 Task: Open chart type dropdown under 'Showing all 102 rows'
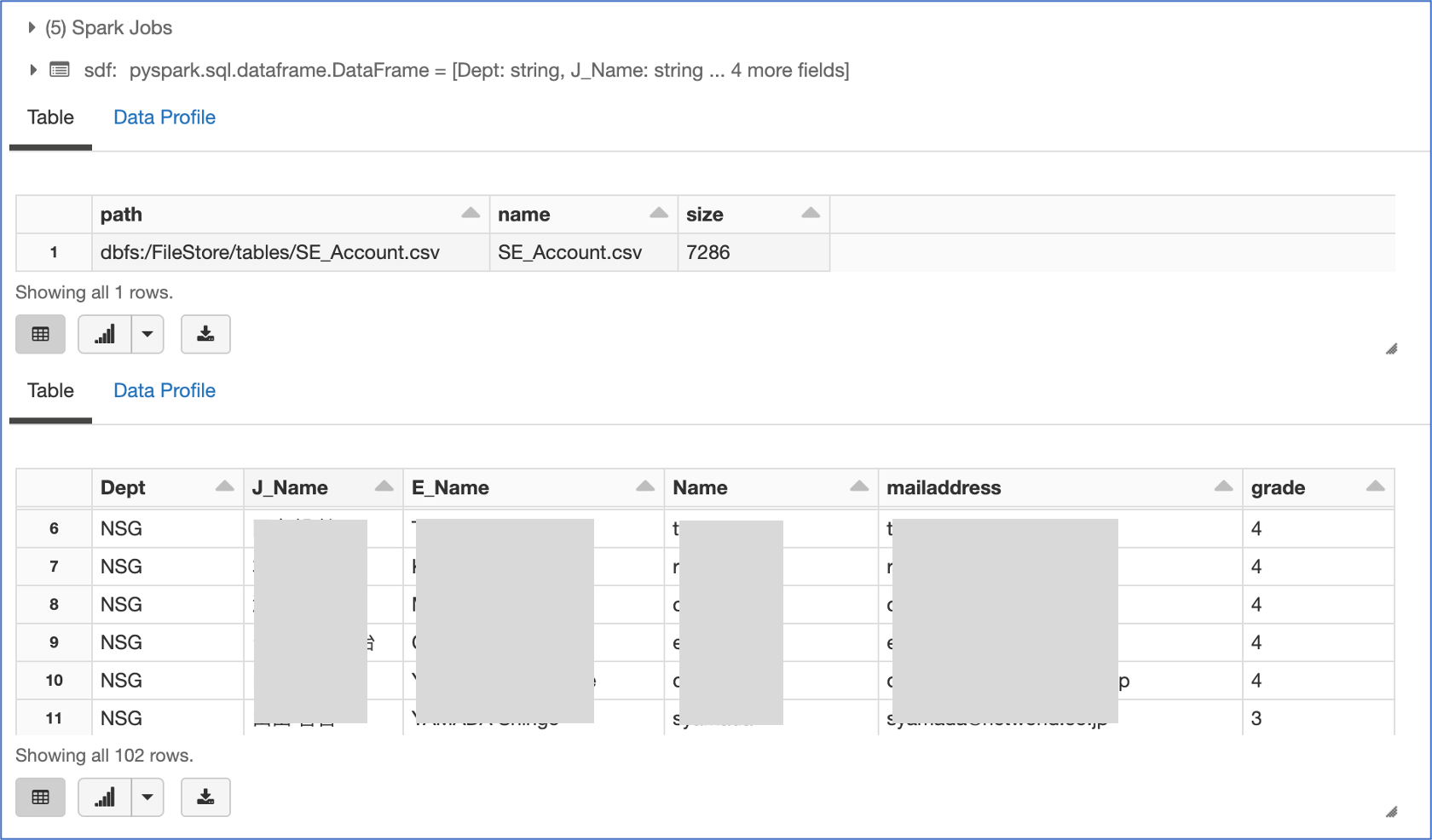147,797
